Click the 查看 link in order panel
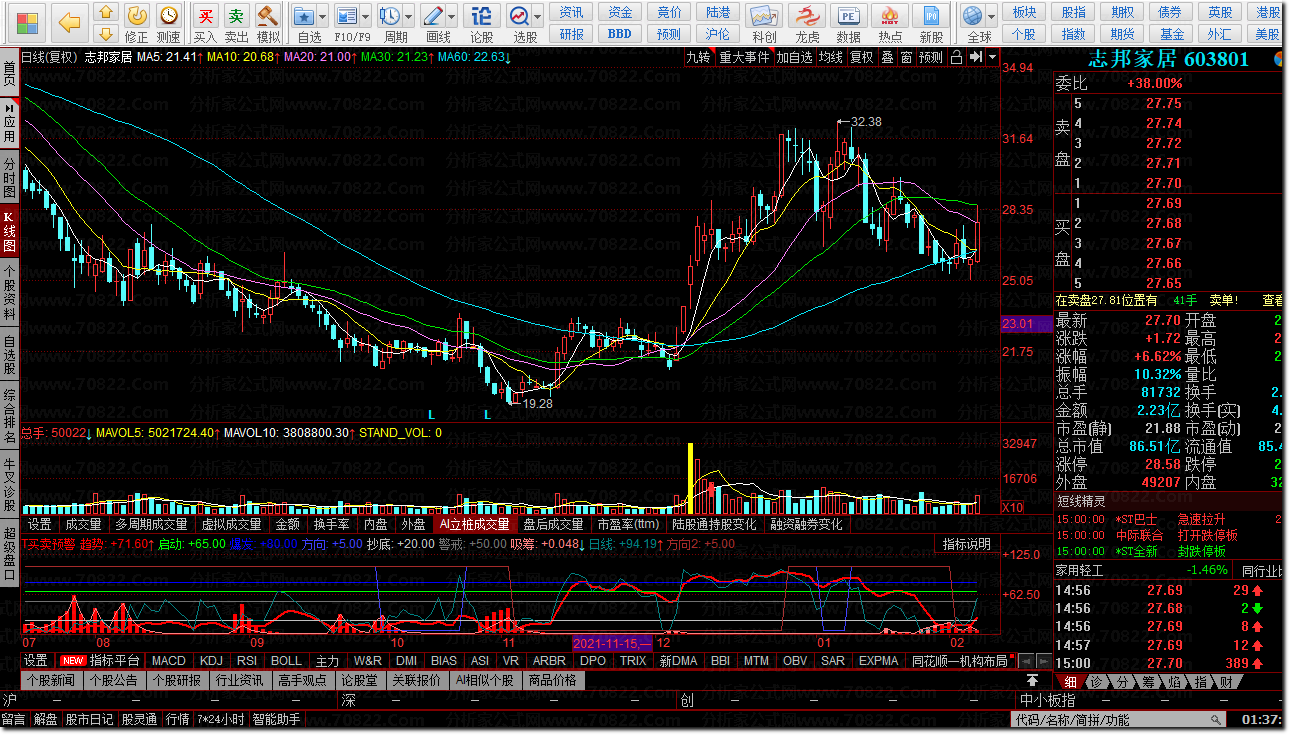The image size is (1291, 735). [1272, 300]
